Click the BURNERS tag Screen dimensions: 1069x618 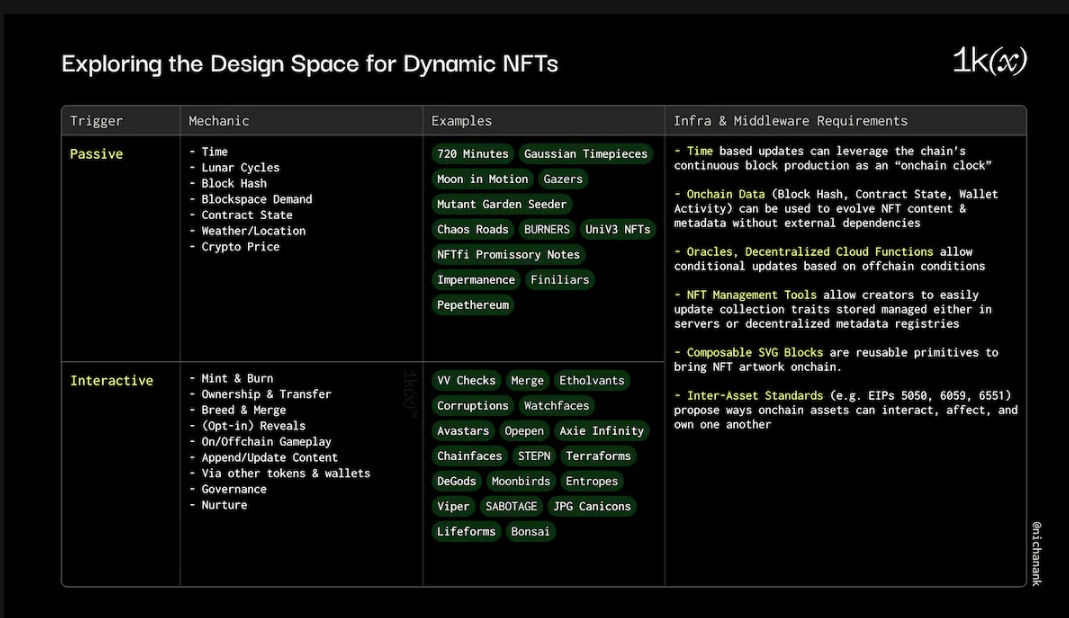tap(547, 229)
